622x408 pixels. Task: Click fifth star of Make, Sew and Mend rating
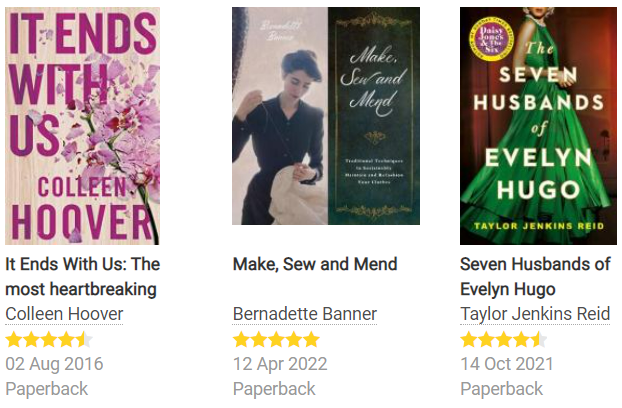311,340
